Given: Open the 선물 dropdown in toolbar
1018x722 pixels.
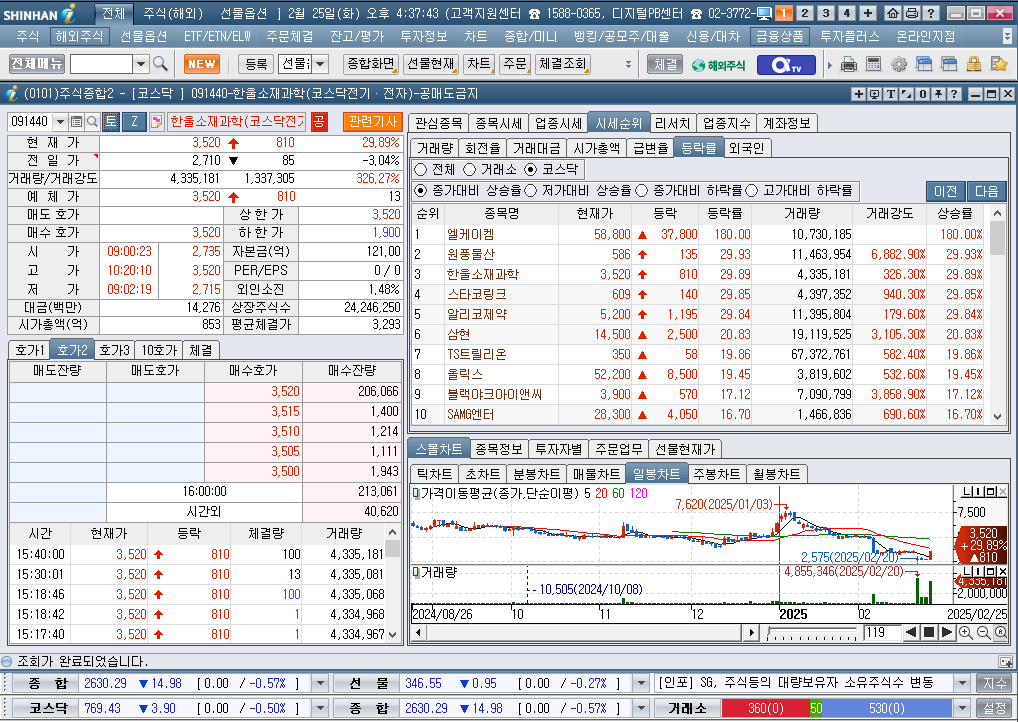Looking at the screenshot, I should coord(320,64).
